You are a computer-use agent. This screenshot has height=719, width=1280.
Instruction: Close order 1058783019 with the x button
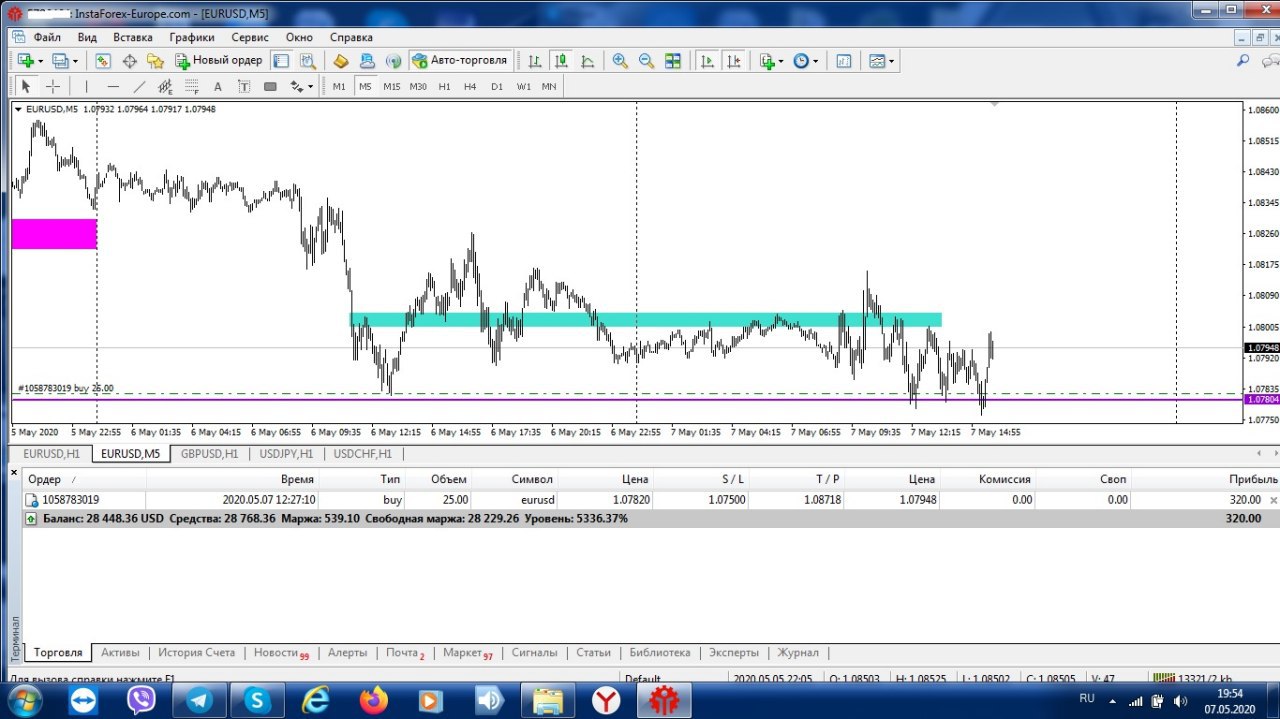click(1273, 500)
